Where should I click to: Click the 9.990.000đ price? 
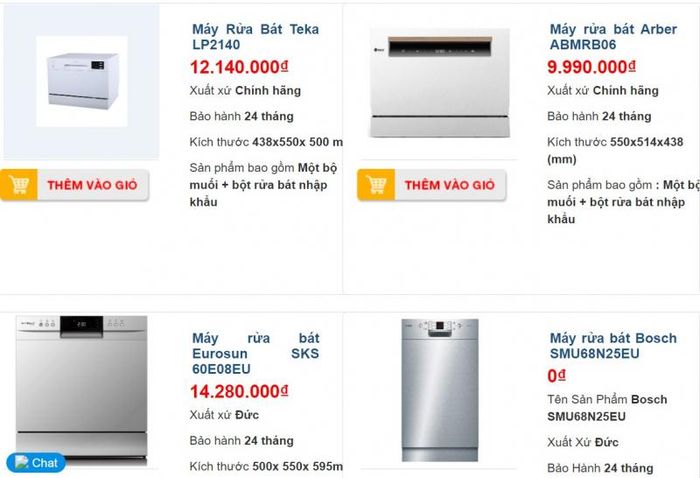(x=591, y=67)
